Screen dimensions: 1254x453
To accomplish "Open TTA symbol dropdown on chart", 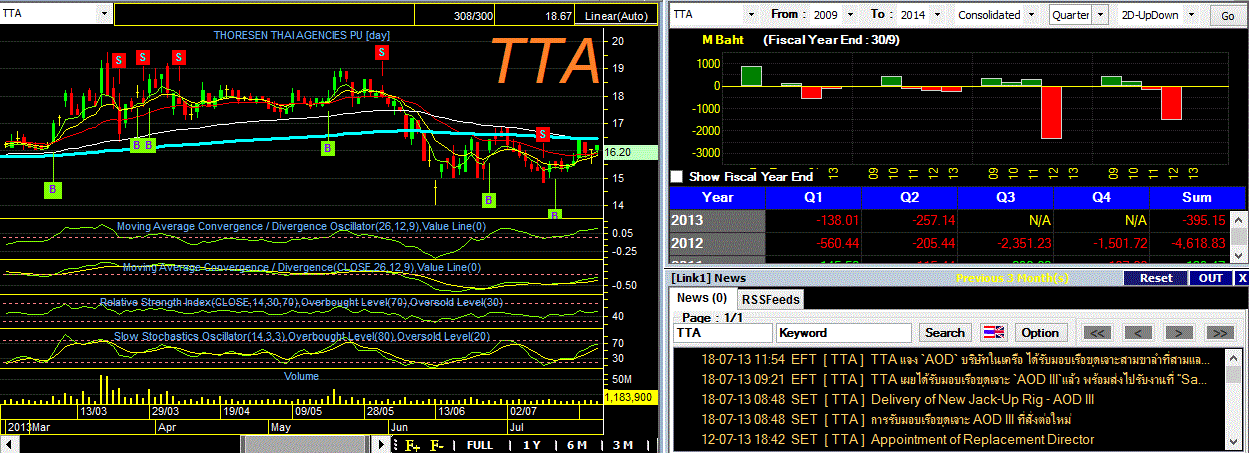I will [x=105, y=15].
